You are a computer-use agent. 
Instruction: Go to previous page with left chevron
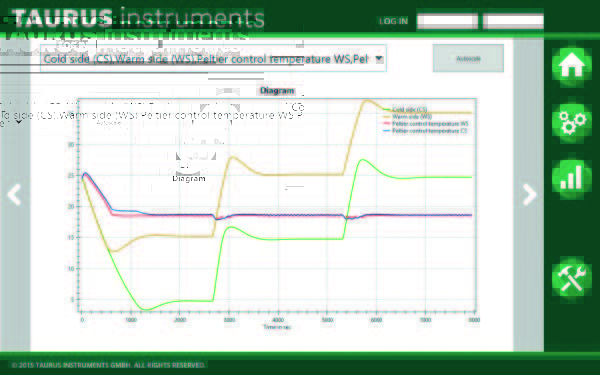15,194
